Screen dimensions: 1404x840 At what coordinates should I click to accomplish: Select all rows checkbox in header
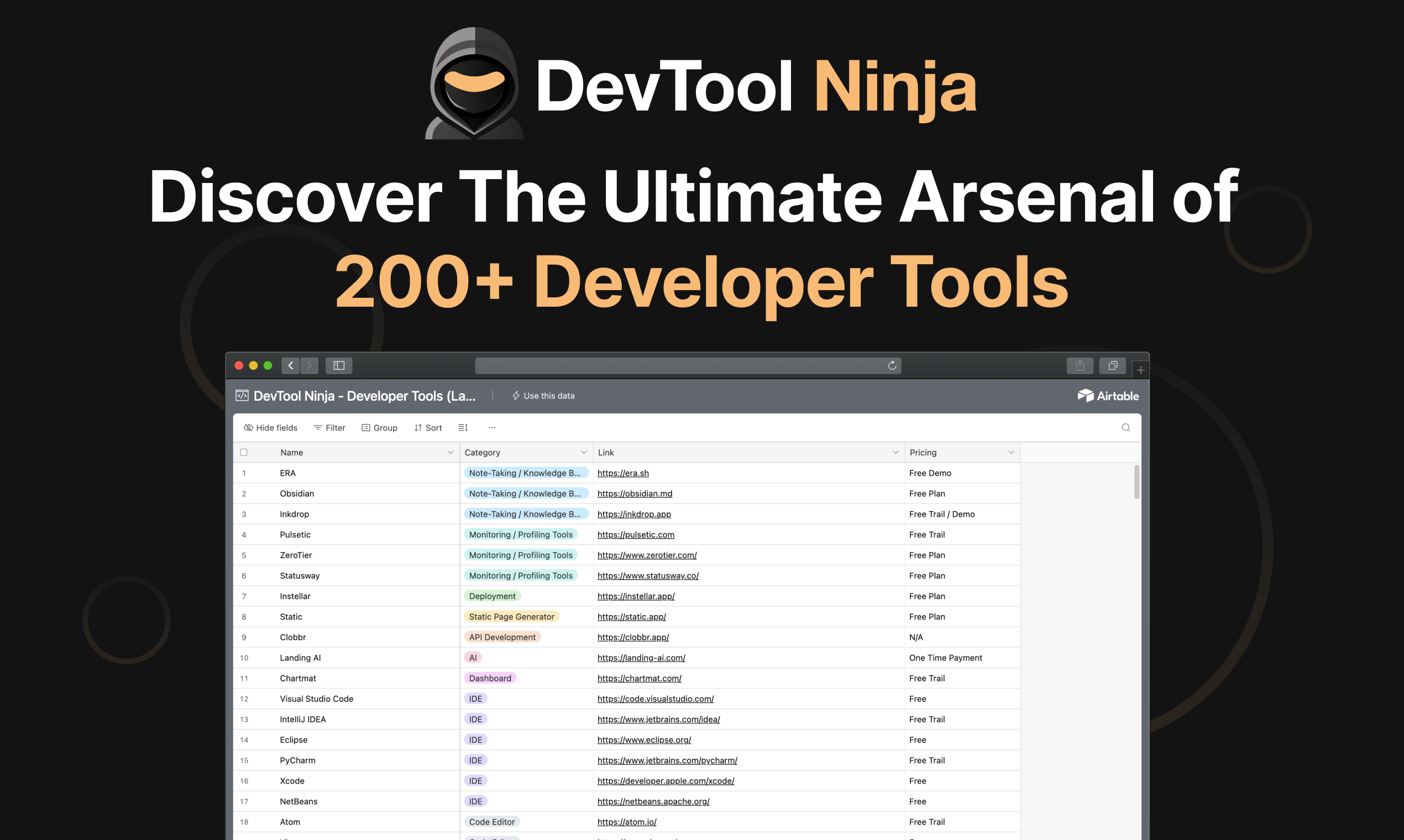244,452
